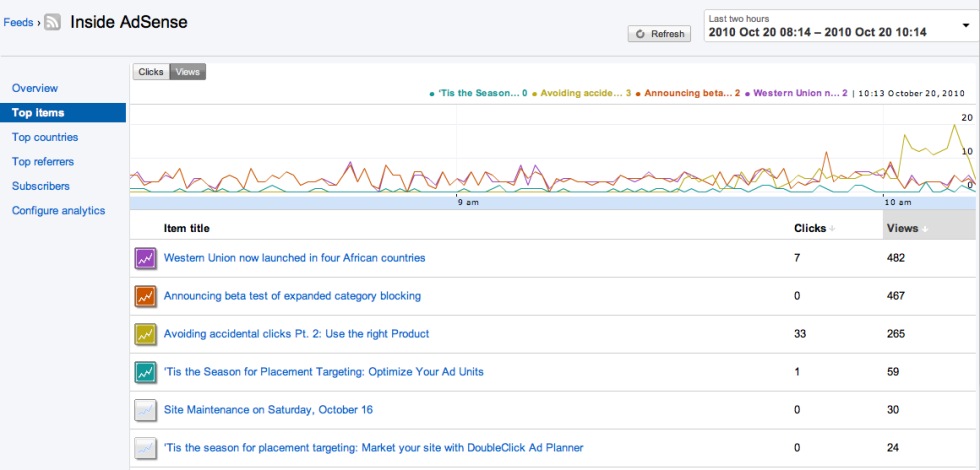Click the teal chart icon for Placement Targeting: Optimize
This screenshot has height=470, width=980.
click(146, 372)
